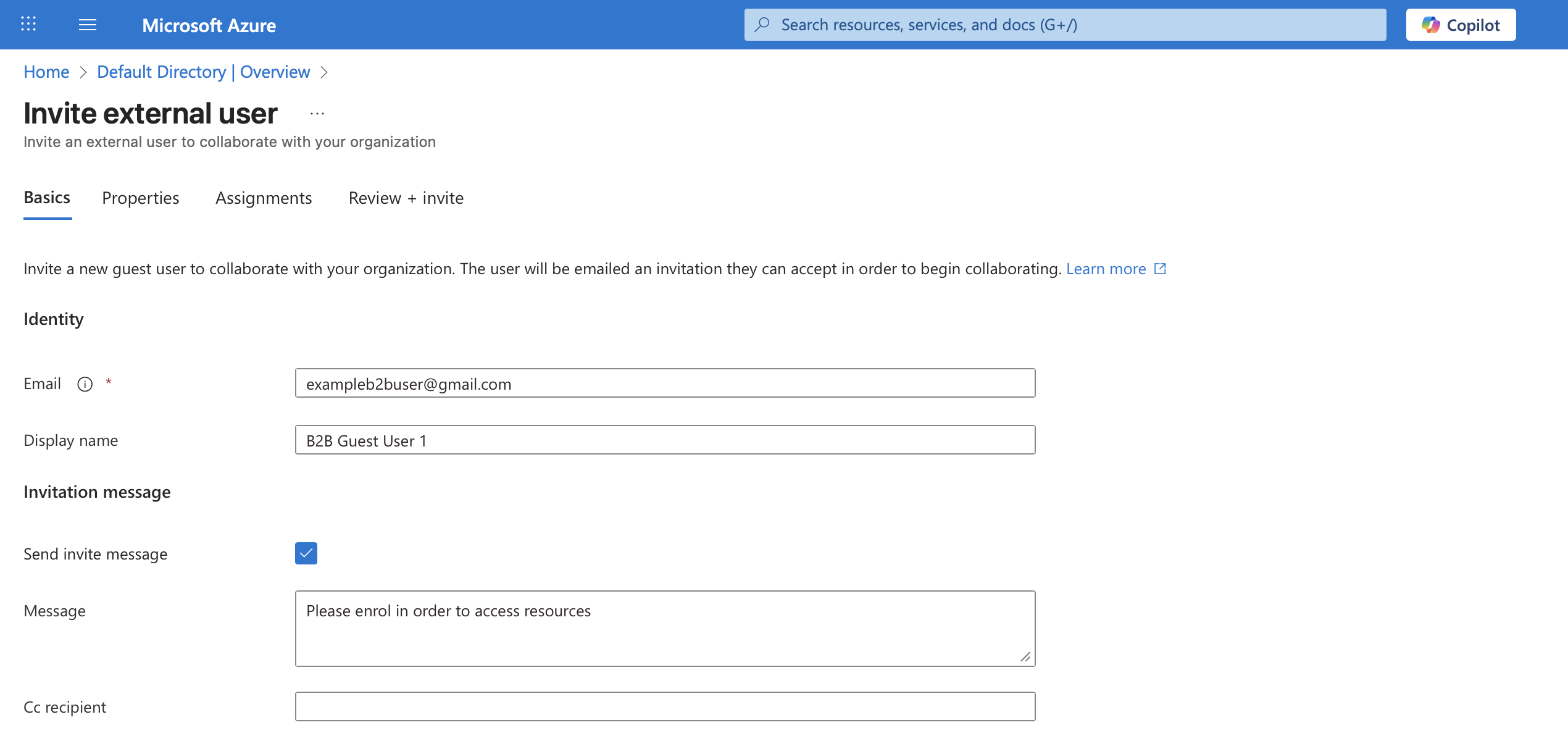The image size is (1568, 746).
Task: Click the Display name field
Action: [665, 440]
